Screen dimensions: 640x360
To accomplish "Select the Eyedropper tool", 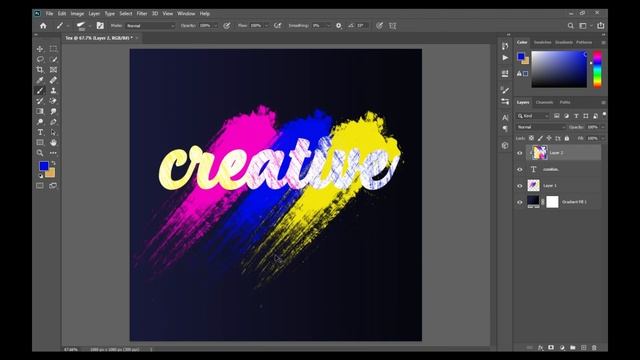I will (40, 80).
